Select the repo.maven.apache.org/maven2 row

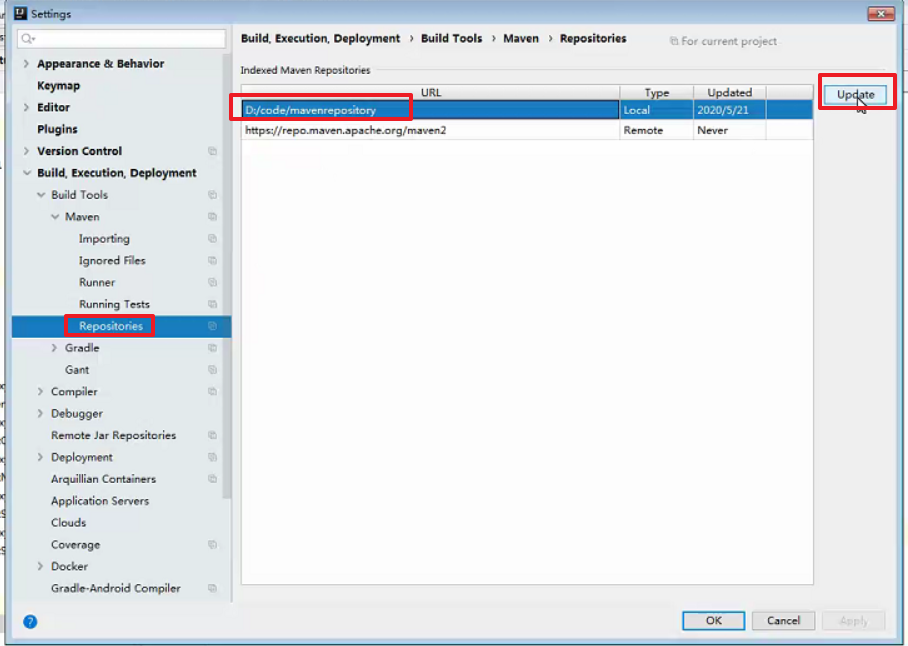527,130
